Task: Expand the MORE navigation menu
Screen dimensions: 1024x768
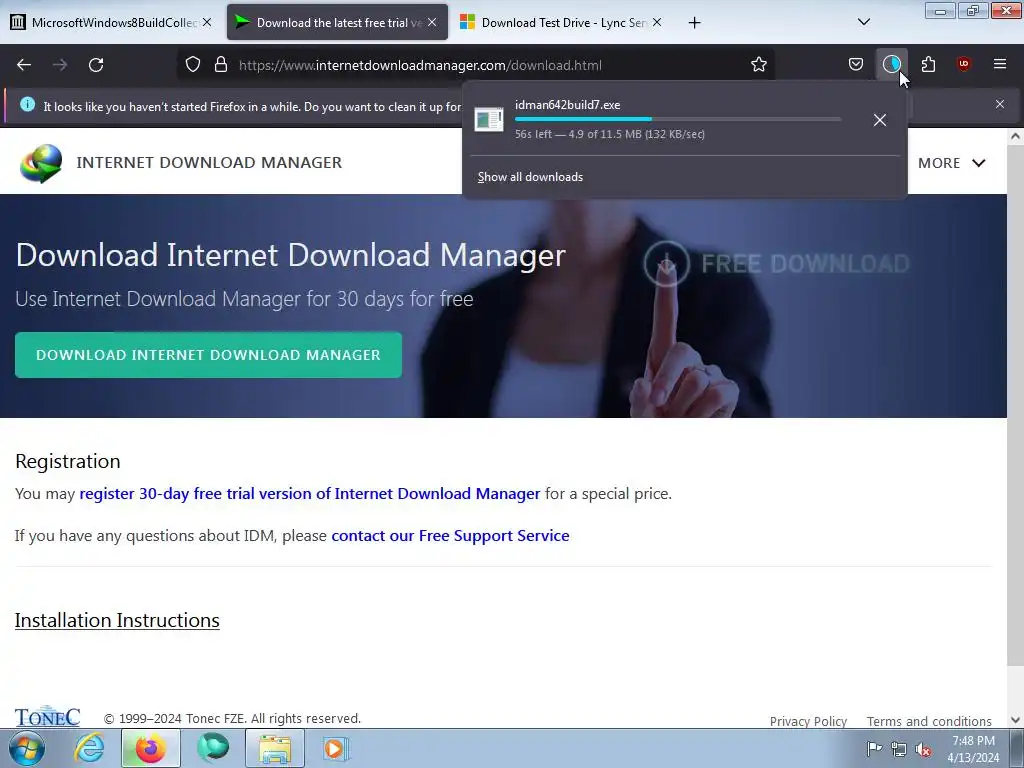Action: [952, 163]
